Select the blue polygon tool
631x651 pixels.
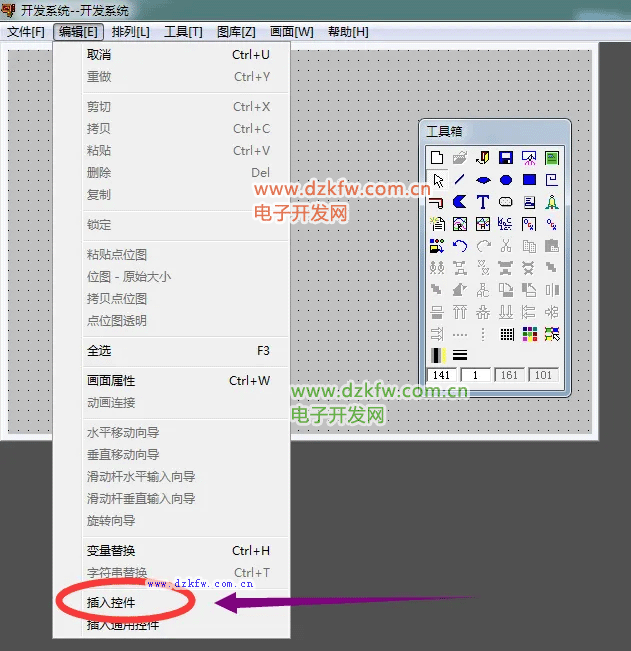click(x=460, y=202)
